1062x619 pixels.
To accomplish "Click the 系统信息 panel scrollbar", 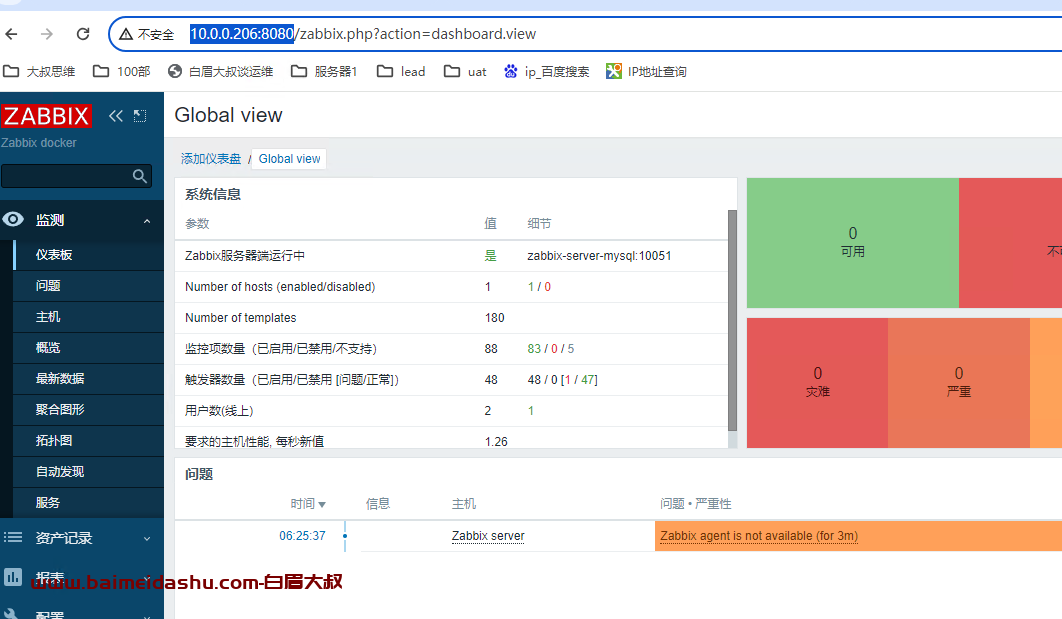I will (732, 320).
